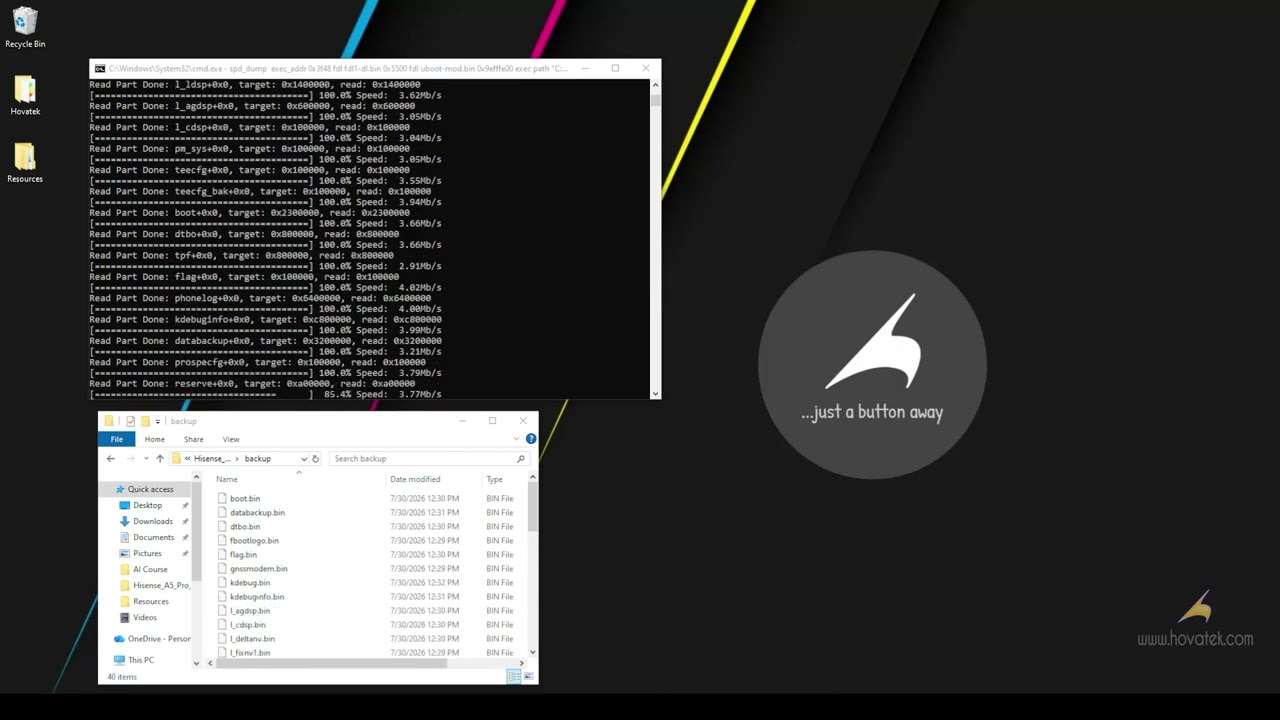Click the Properties quick access toolbar icon

[x=130, y=421]
